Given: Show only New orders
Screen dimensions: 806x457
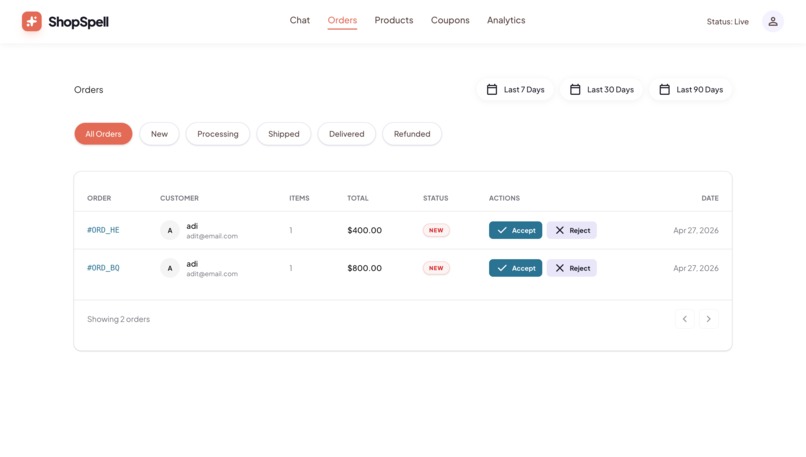Looking at the screenshot, I should tap(159, 134).
